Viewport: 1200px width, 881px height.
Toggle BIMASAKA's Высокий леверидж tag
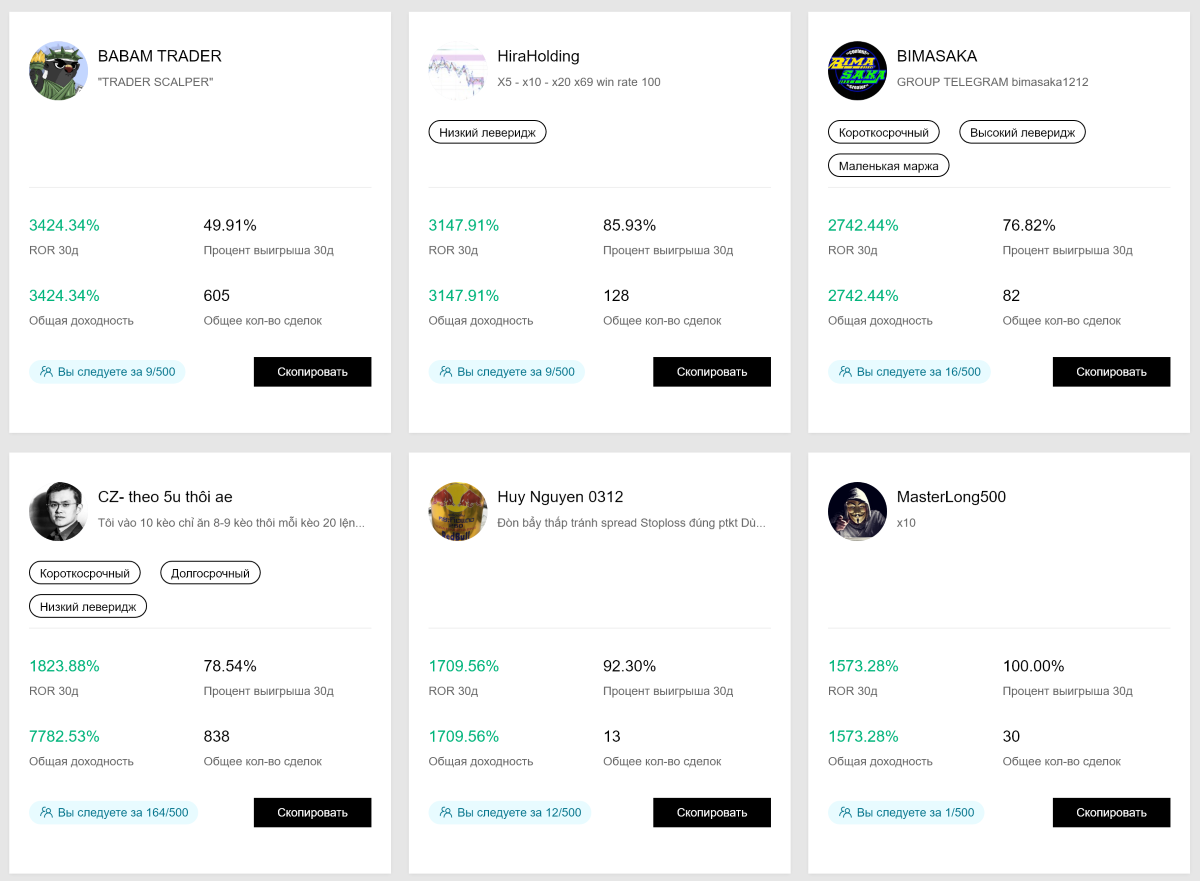click(x=1022, y=132)
